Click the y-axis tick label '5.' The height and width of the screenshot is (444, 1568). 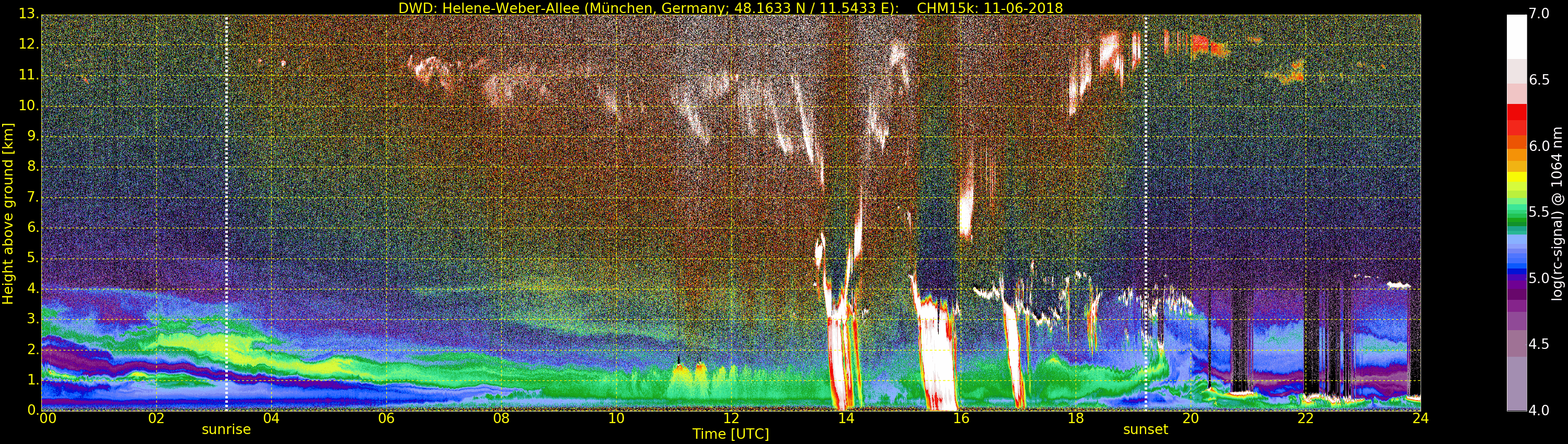33,258
